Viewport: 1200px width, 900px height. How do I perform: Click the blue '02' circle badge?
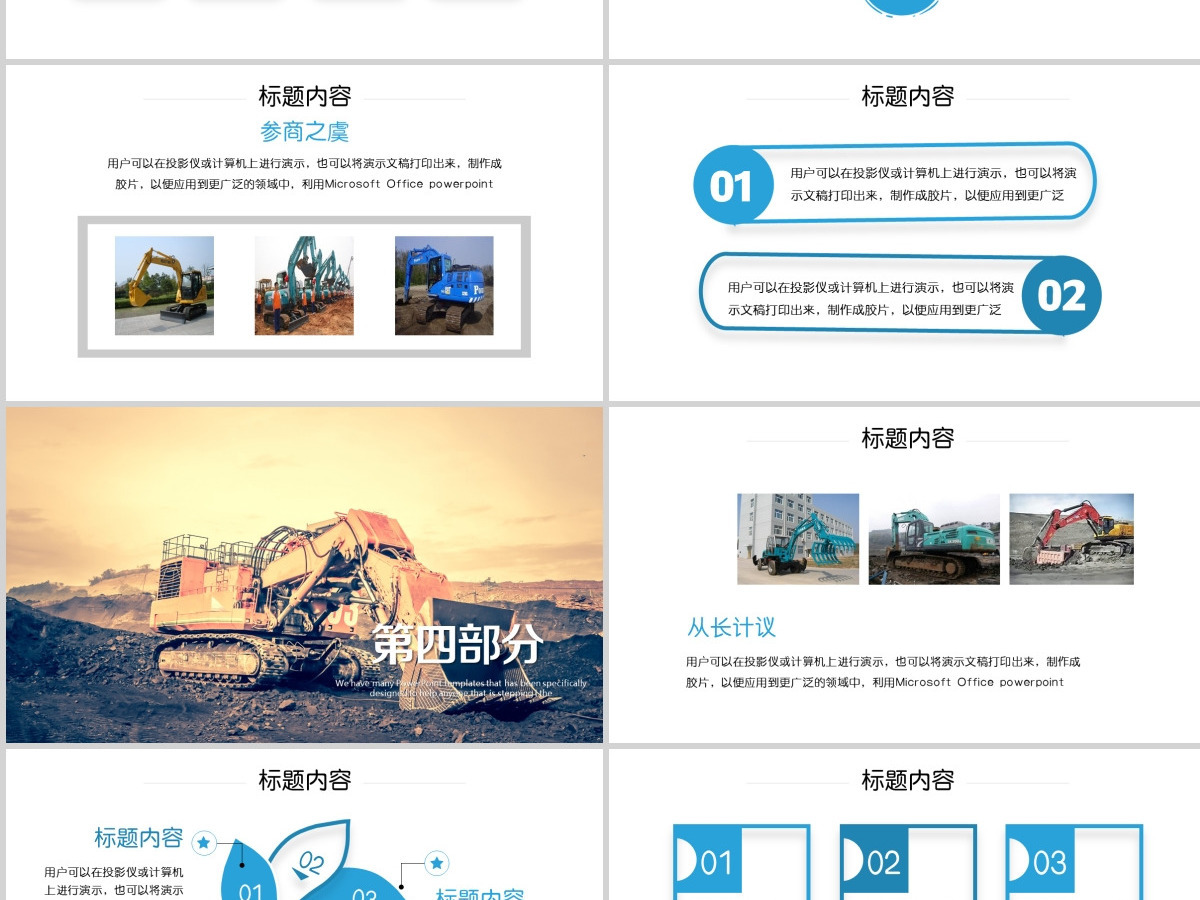[x=1062, y=296]
